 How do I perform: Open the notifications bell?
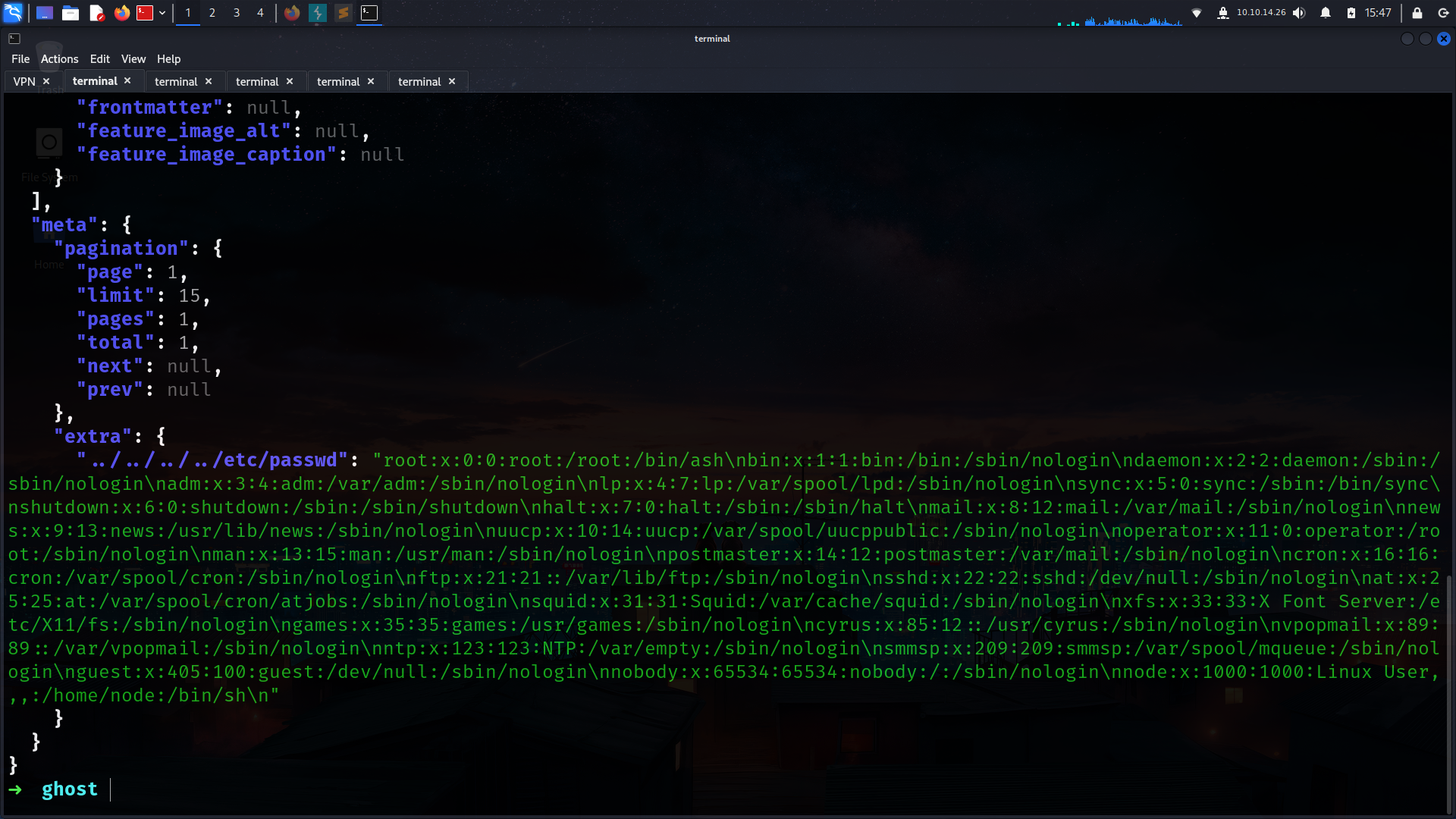click(1326, 13)
